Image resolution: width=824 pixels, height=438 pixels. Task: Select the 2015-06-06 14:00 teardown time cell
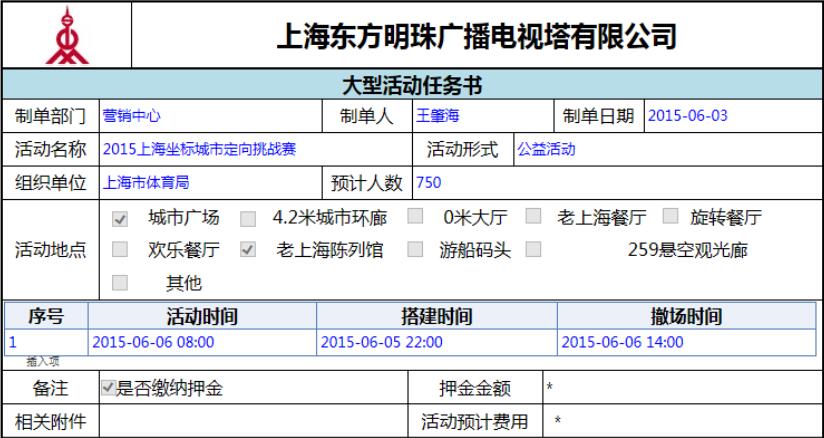click(687, 343)
